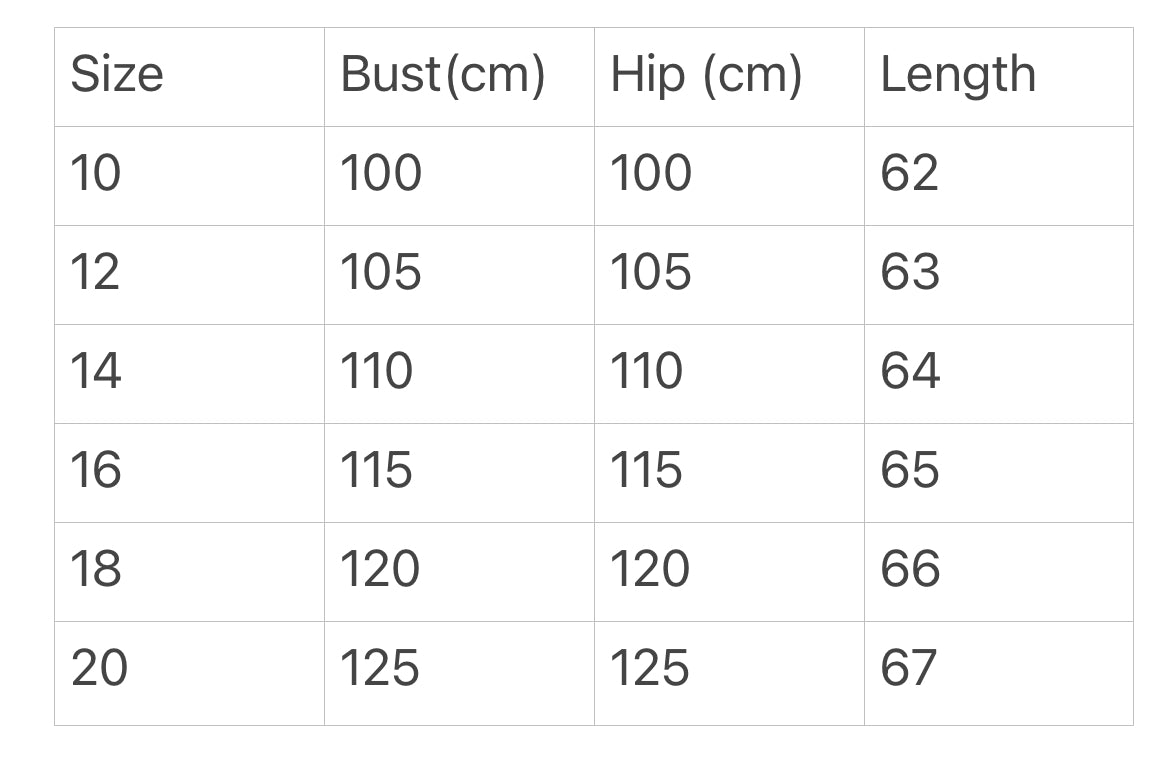Screen dimensions: 1167x777
Task: Click bust value 120 cell
Action: point(460,572)
